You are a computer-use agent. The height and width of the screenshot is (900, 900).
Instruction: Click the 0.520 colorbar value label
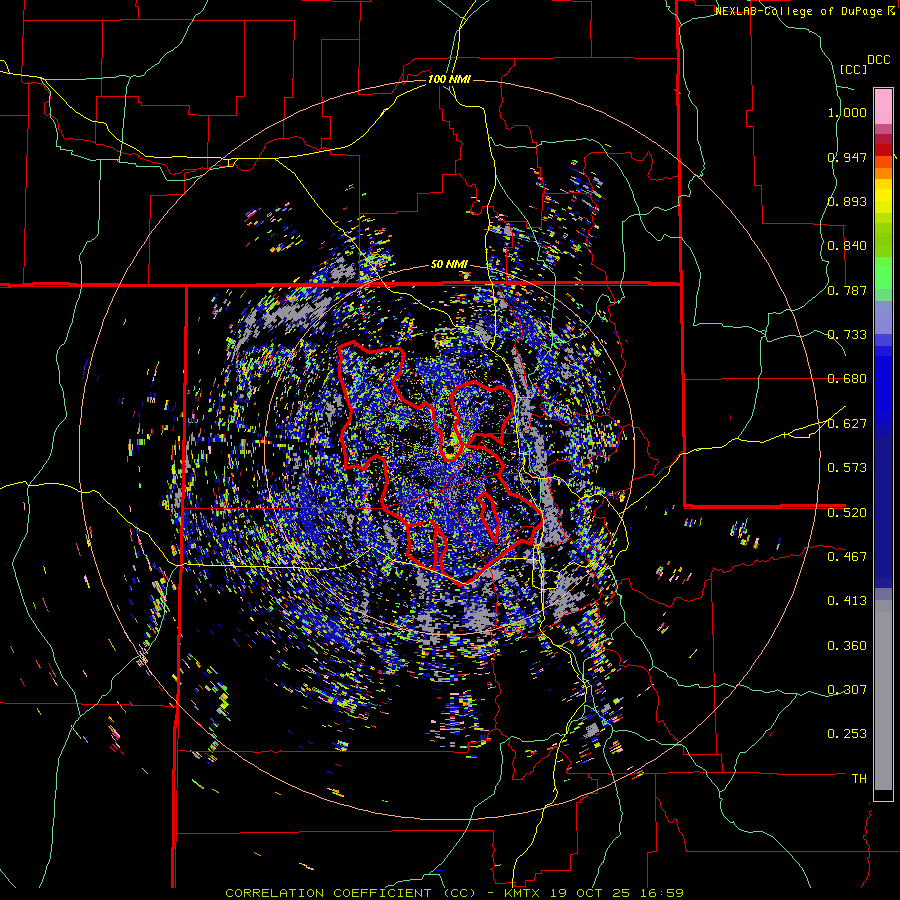click(x=847, y=513)
